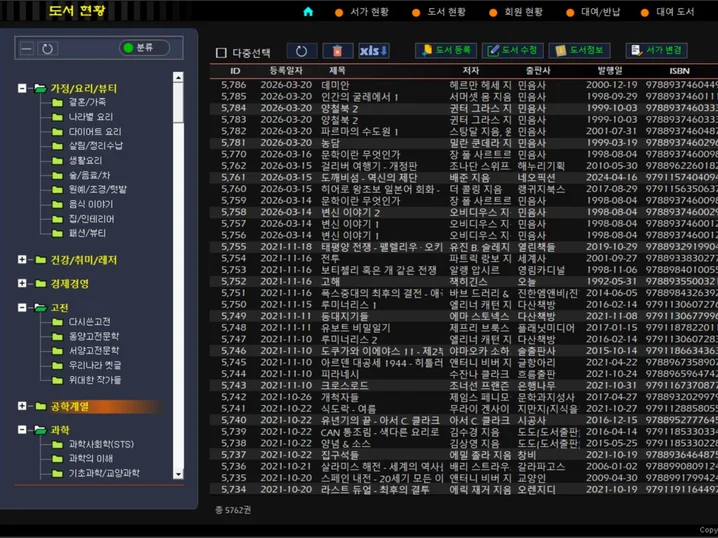Select the 다이어트 요리 subcategory
The width and height of the screenshot is (718, 538).
tap(93, 131)
